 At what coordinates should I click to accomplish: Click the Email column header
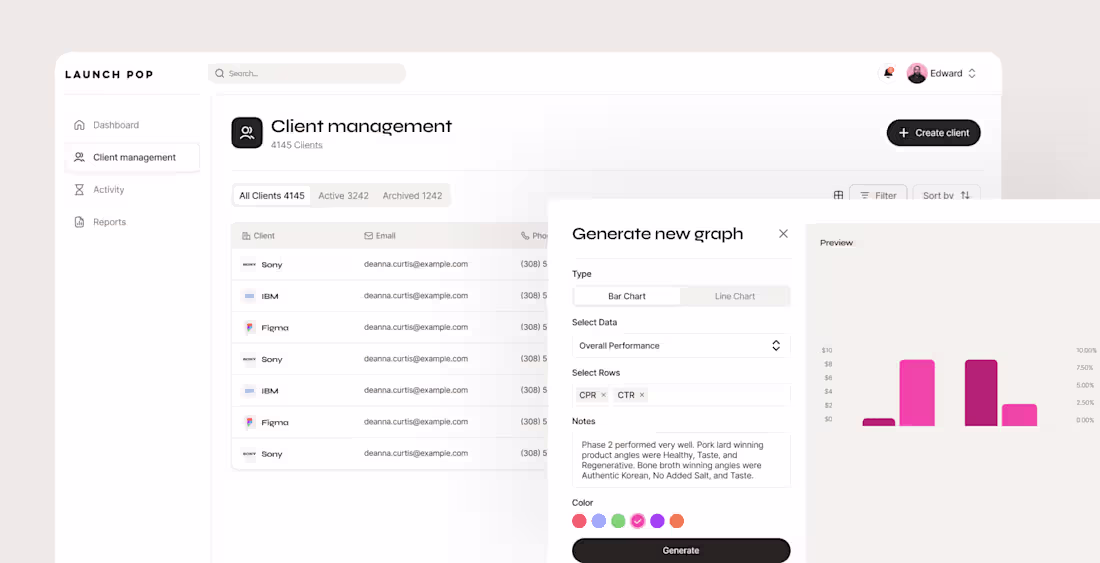pyautogui.click(x=380, y=236)
